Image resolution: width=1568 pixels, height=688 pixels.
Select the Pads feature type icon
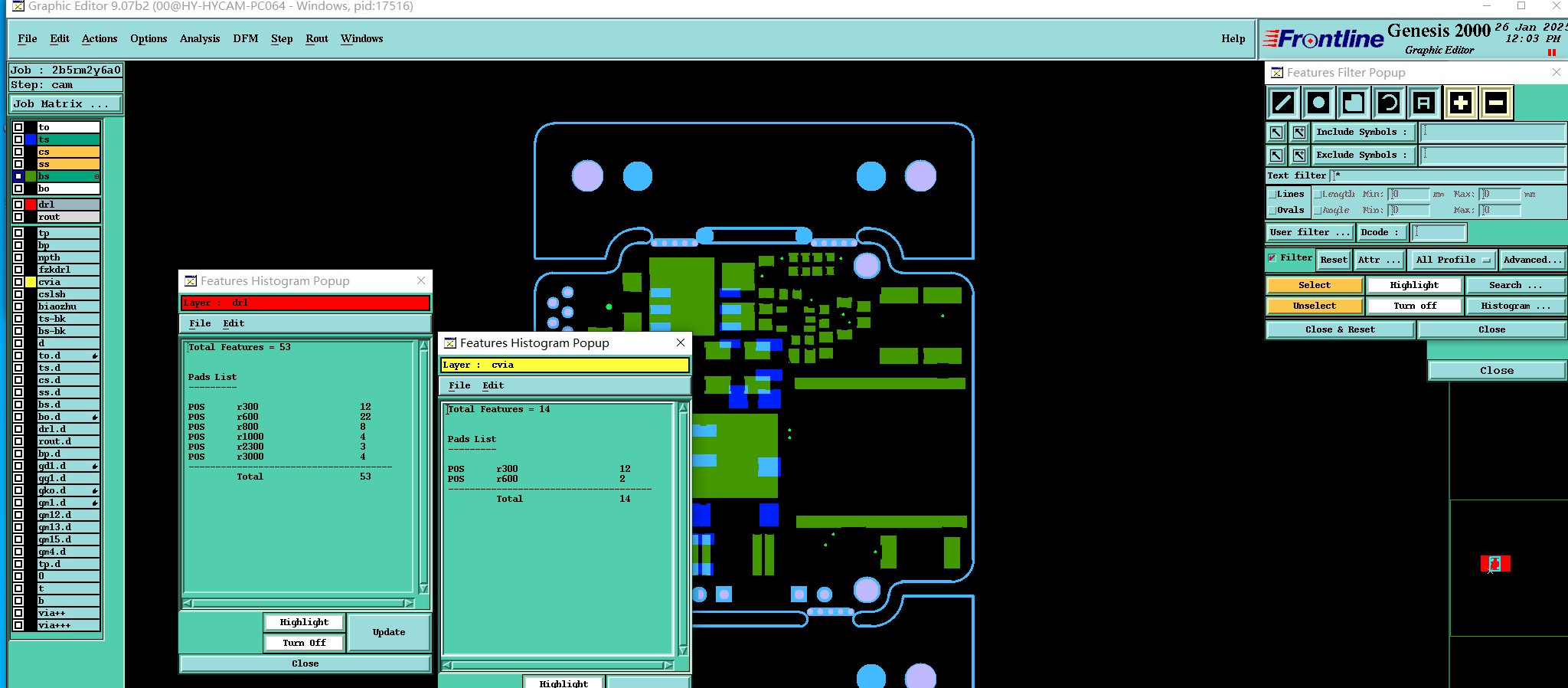pyautogui.click(x=1318, y=103)
